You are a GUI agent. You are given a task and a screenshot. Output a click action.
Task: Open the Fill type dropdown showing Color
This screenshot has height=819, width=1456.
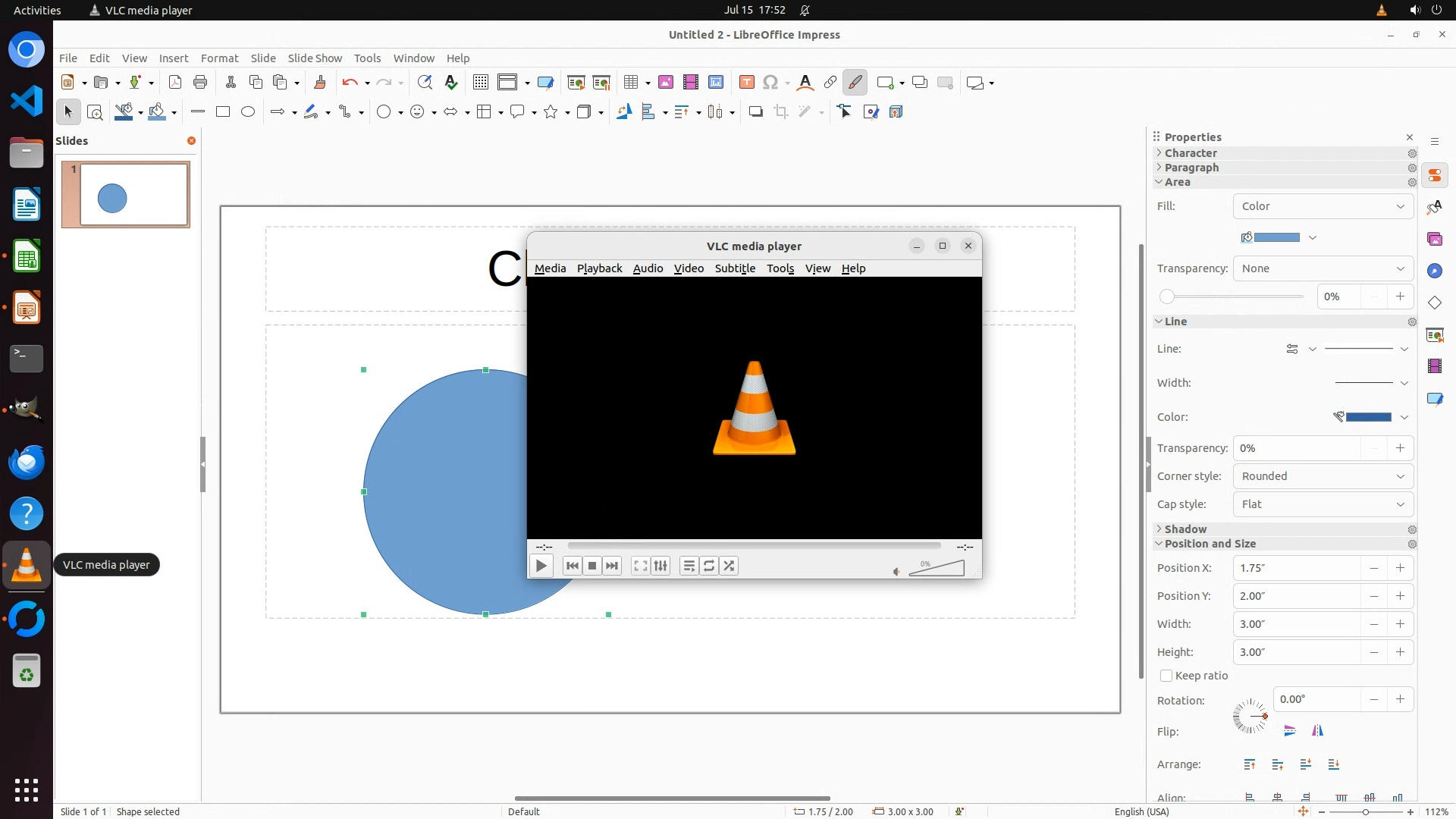[1323, 206]
